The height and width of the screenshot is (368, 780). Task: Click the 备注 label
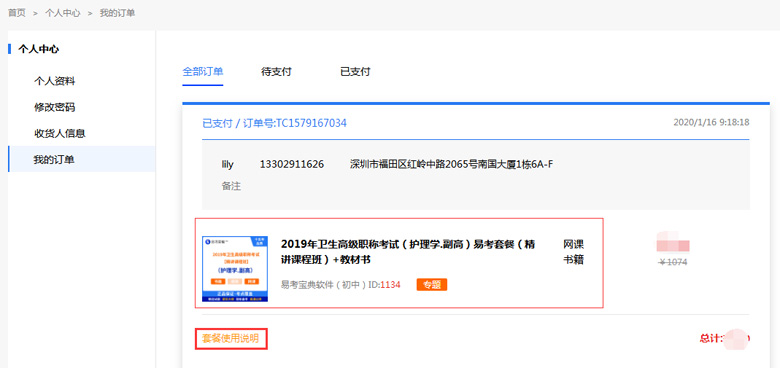[x=231, y=186]
